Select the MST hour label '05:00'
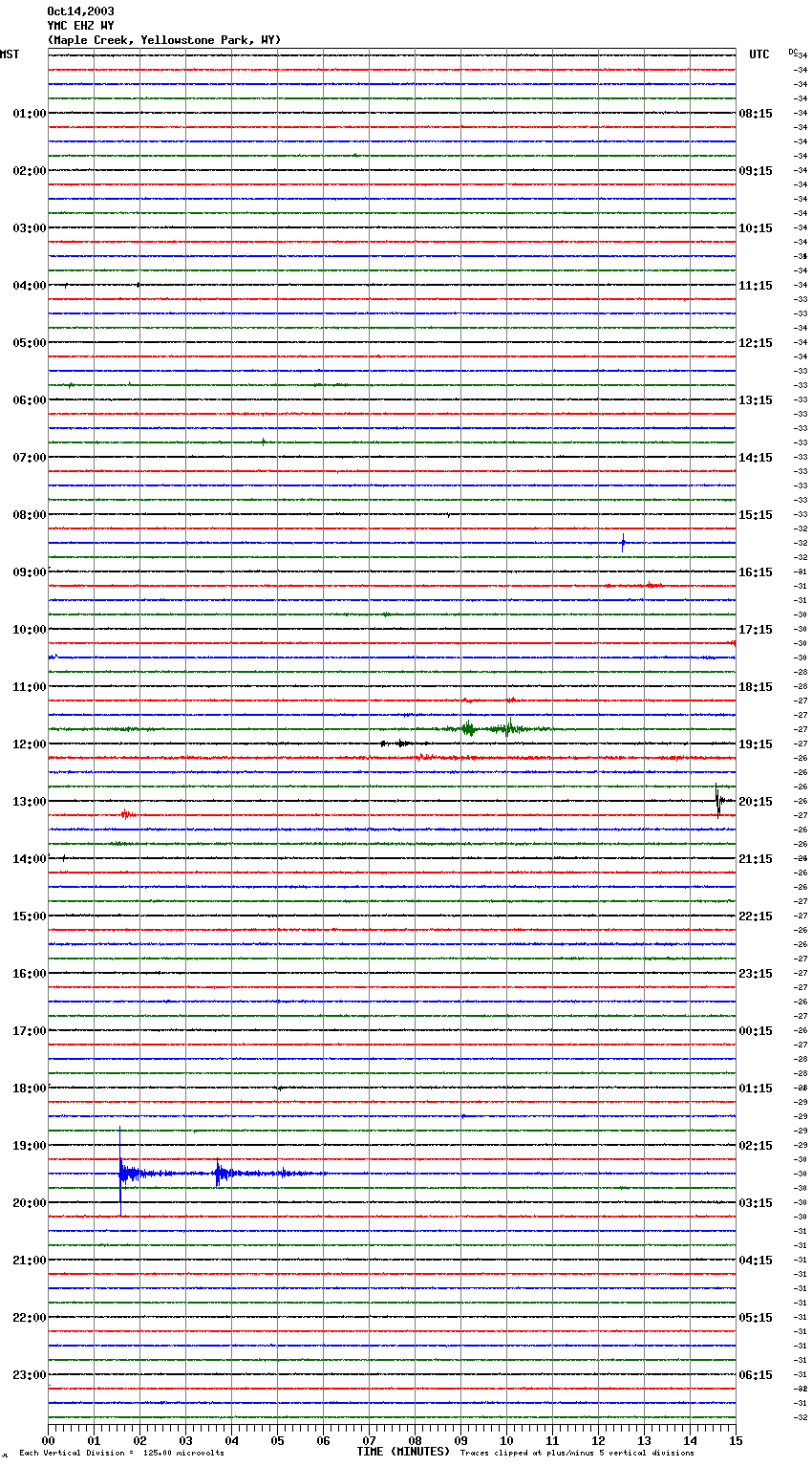The width and height of the screenshot is (812, 1466). tap(30, 343)
